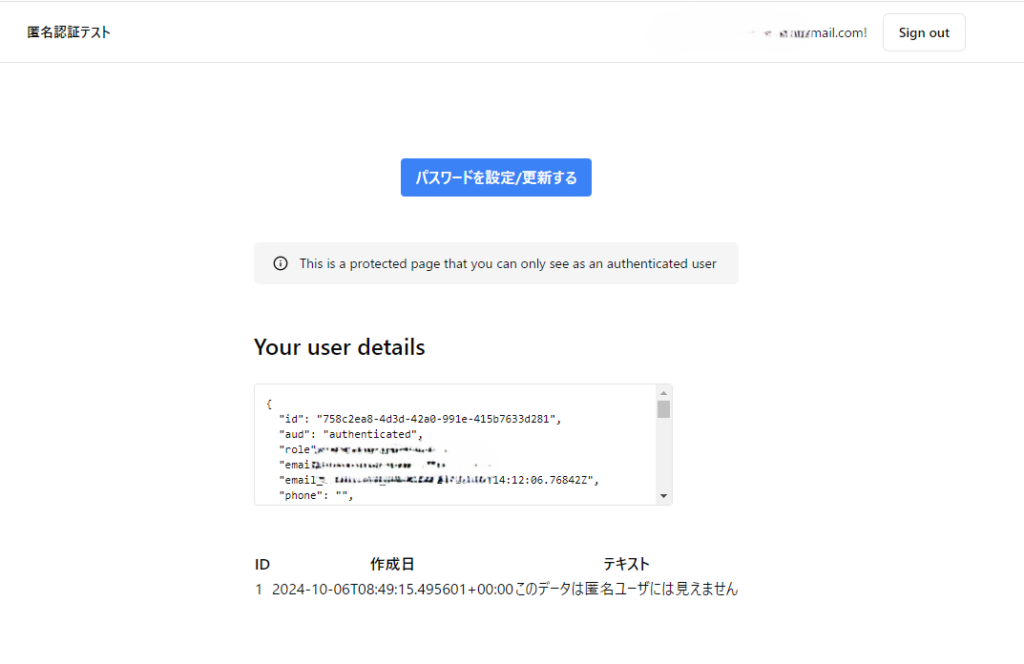Screen dimensions: 1024x664
Task: Click the "phone" line in user JSON
Action: tap(317, 496)
